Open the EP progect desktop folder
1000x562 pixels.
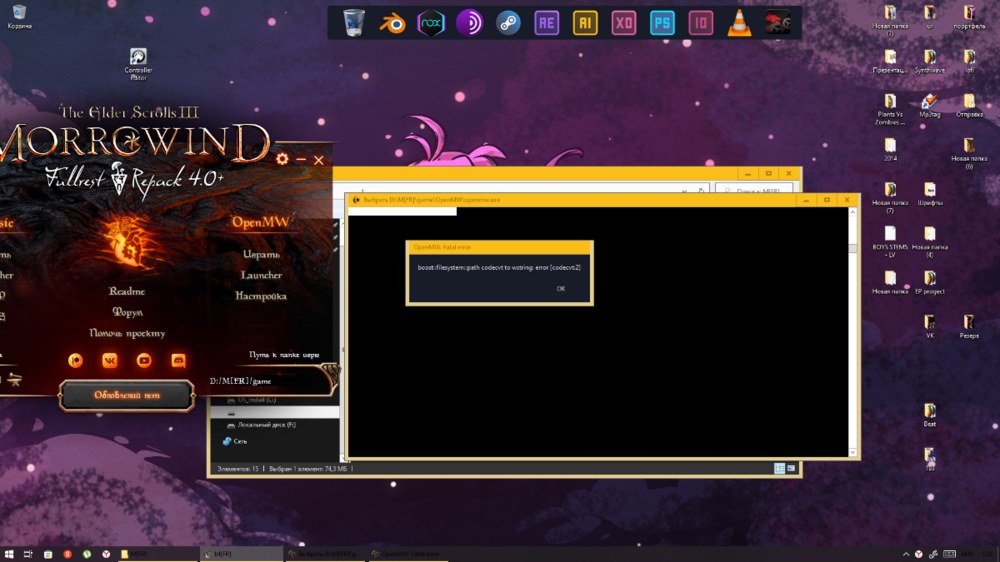coord(930,282)
